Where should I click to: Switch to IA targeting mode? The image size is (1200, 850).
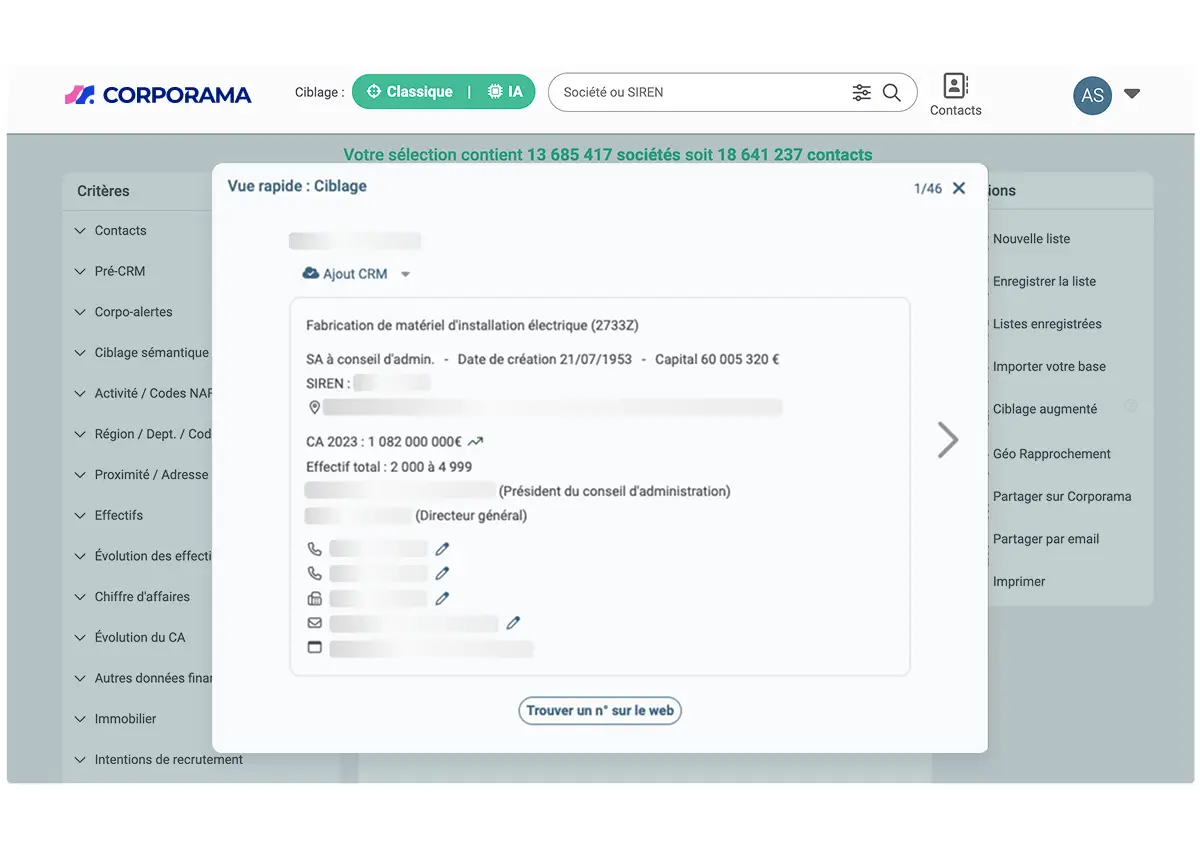[x=505, y=92]
